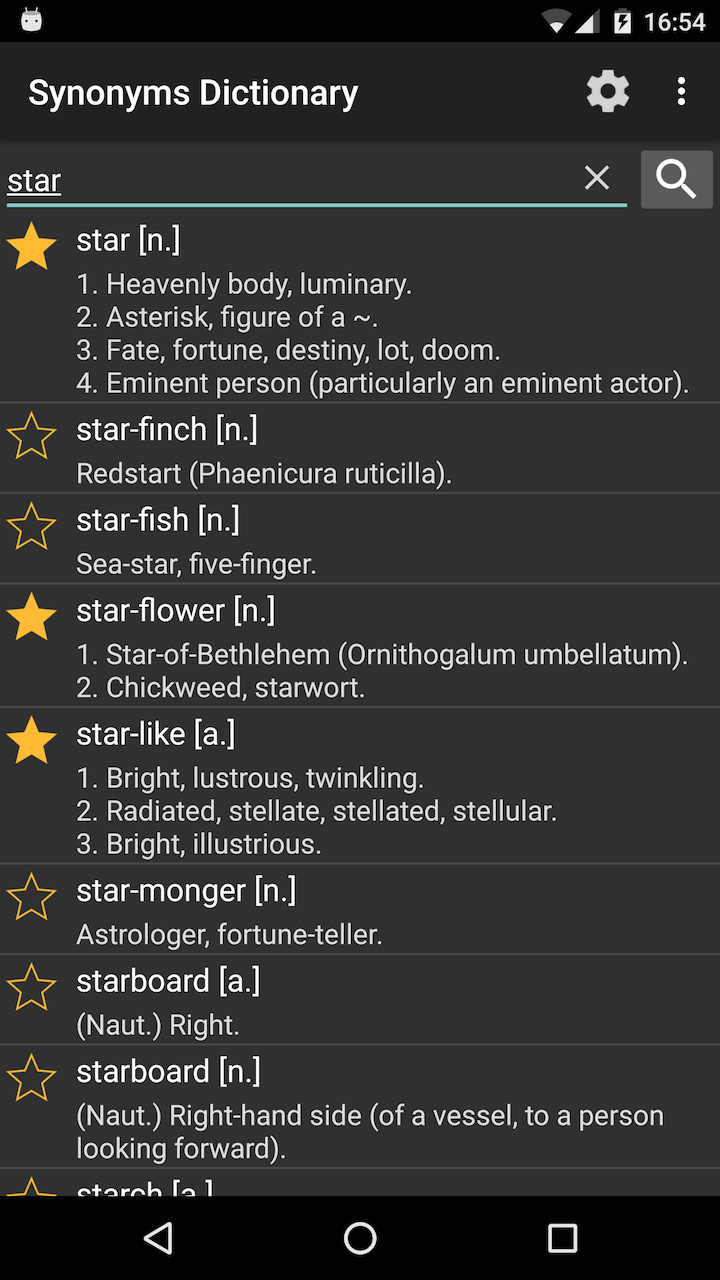
Task: Unstar the 'star-like' entry
Action: pos(32,740)
